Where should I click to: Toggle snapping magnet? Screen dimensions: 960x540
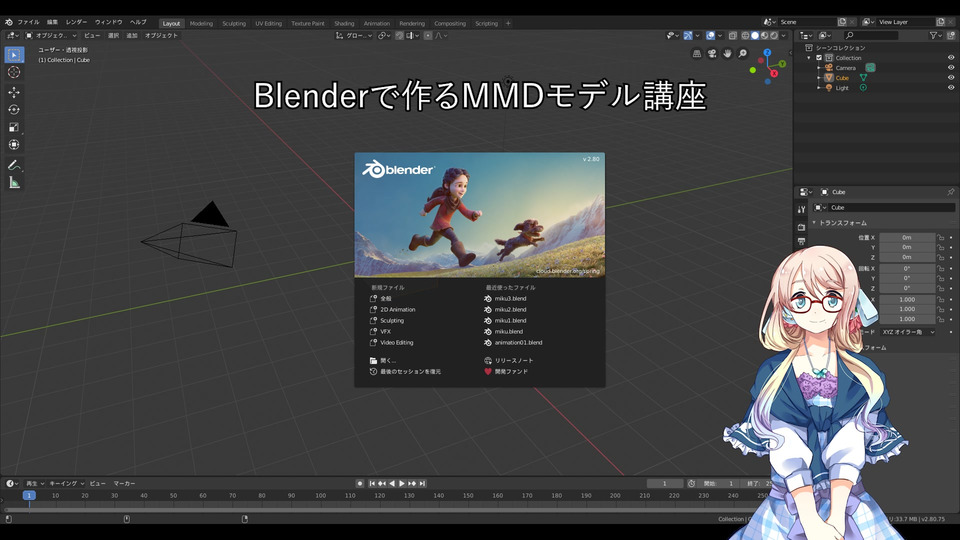pyautogui.click(x=399, y=36)
